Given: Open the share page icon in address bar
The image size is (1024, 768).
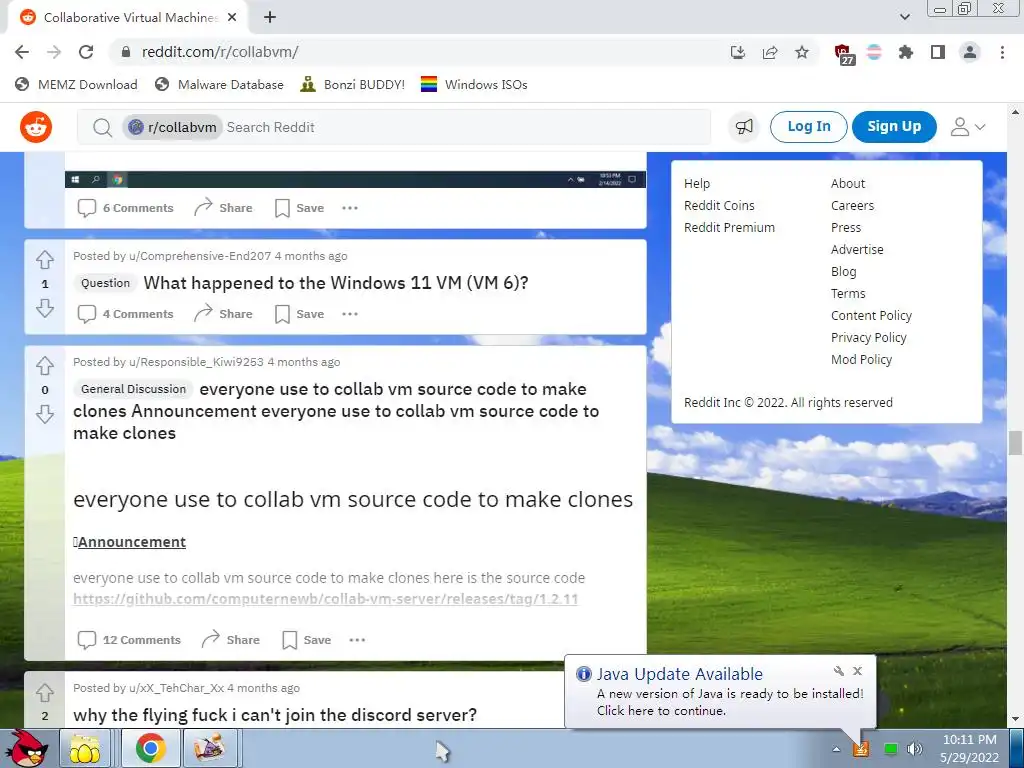Looking at the screenshot, I should [770, 52].
